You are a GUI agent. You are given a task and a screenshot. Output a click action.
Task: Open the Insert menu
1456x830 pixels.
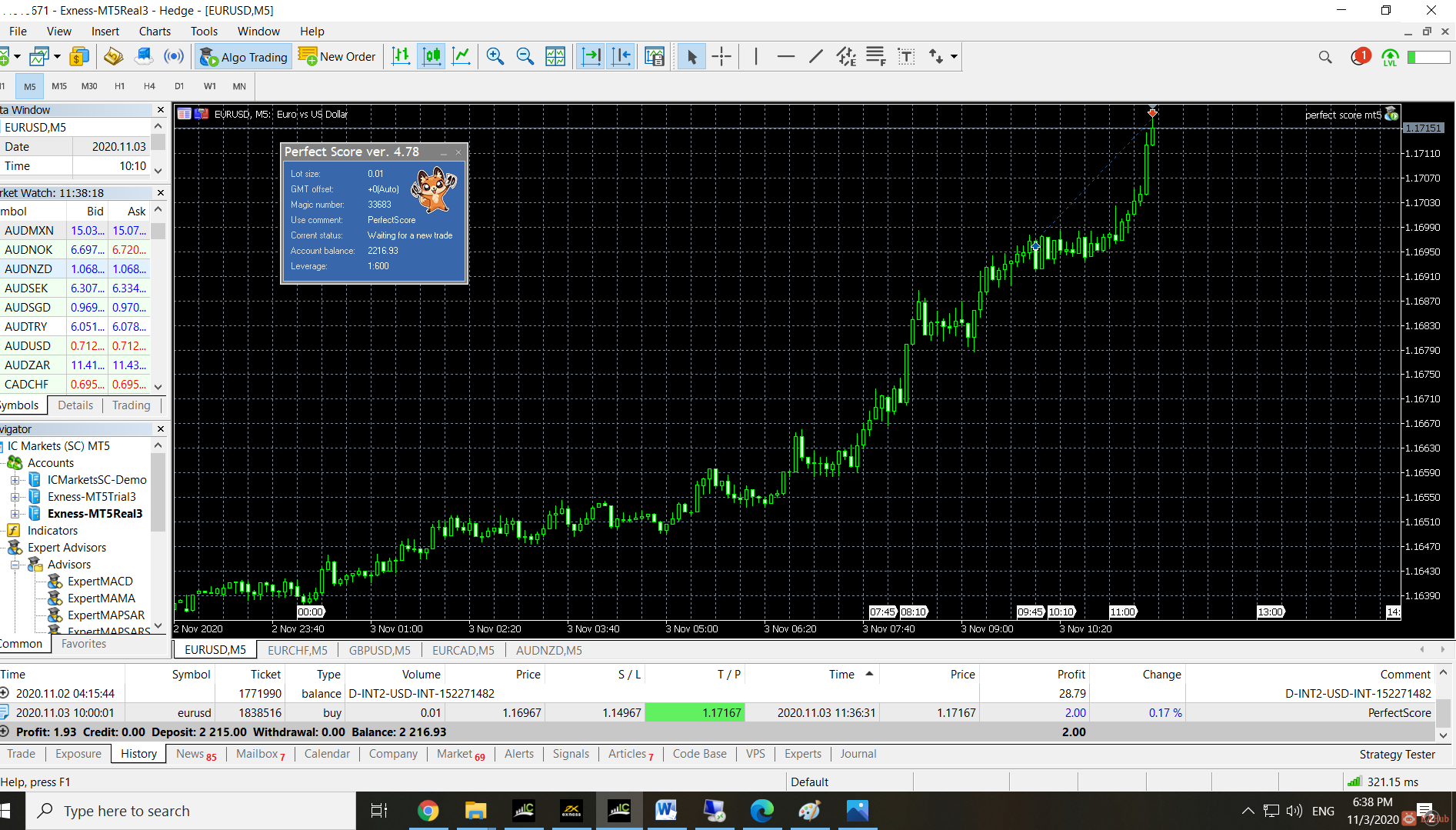(x=105, y=32)
